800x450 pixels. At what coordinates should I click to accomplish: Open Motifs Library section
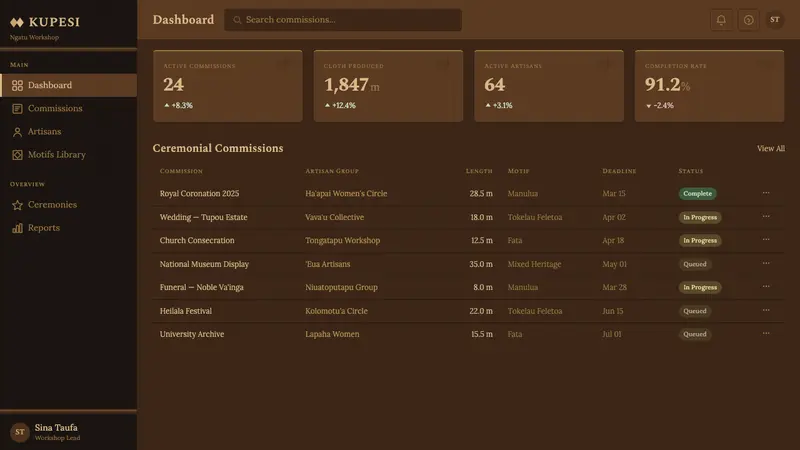(x=68, y=155)
